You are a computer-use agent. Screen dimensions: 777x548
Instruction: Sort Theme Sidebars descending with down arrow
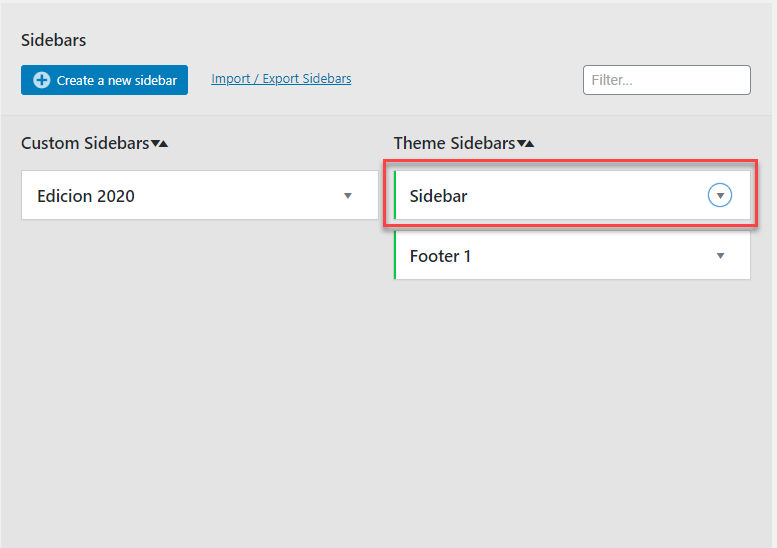[521, 144]
